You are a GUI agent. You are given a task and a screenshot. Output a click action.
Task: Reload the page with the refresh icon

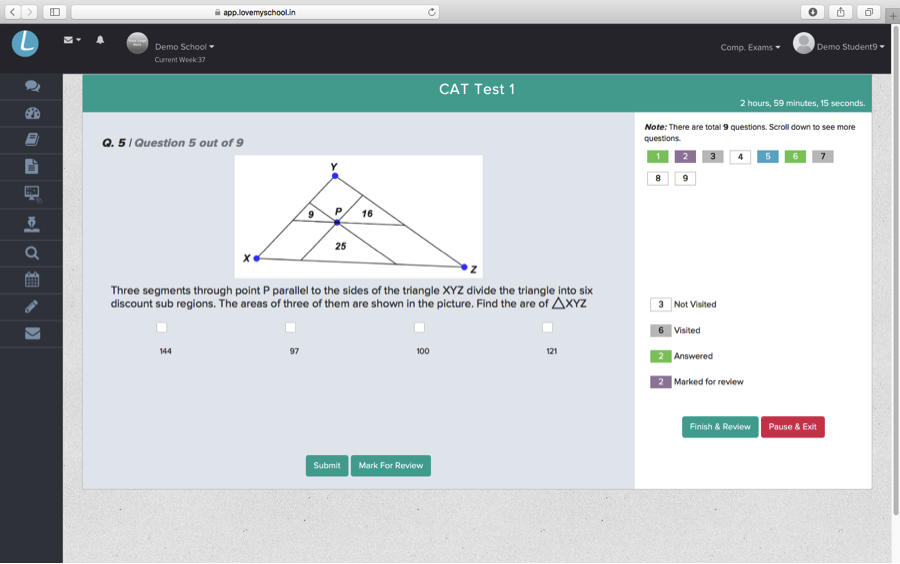pyautogui.click(x=432, y=12)
